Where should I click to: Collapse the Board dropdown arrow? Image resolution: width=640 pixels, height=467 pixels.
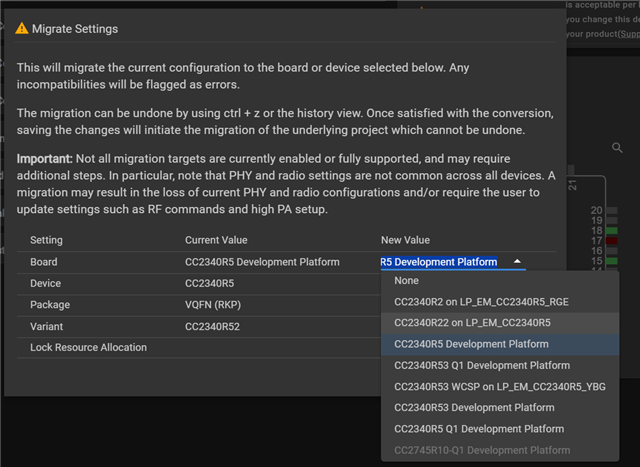[517, 262]
